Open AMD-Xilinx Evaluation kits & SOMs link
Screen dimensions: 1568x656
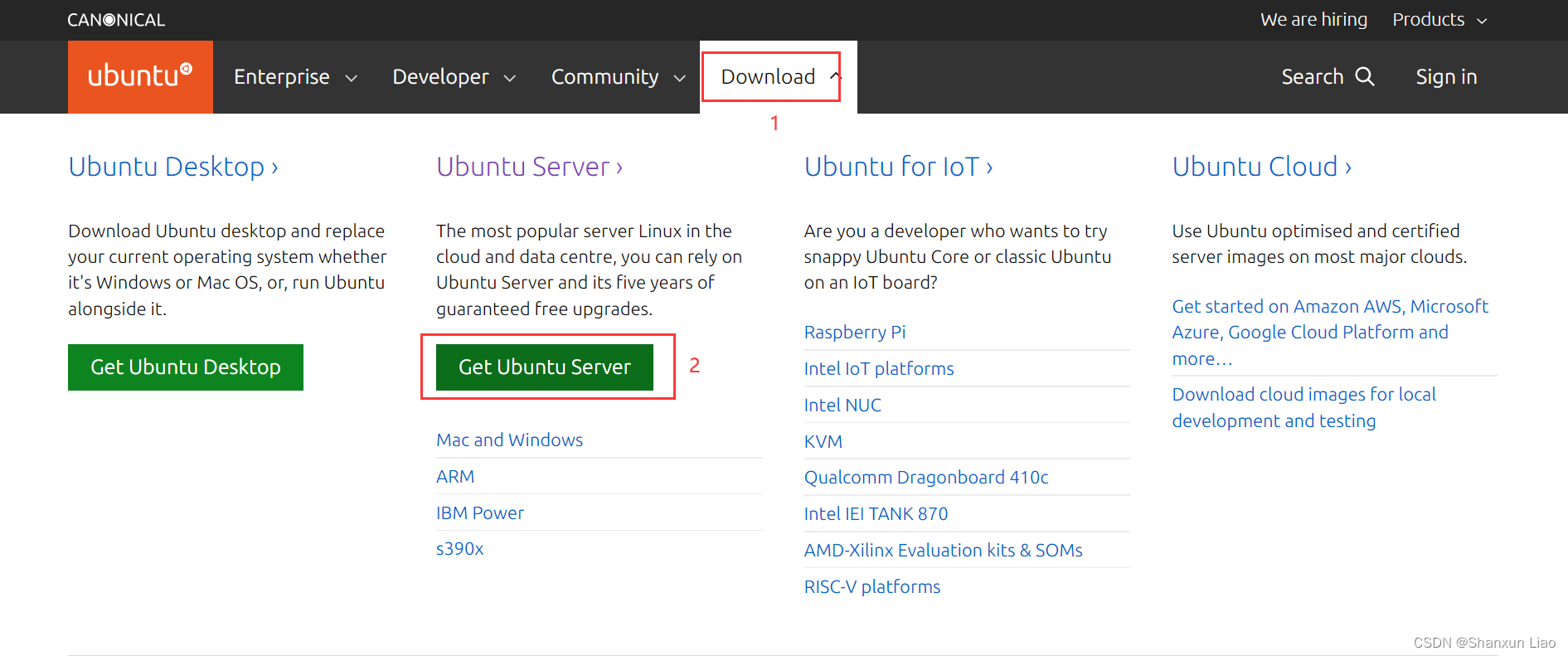click(944, 551)
